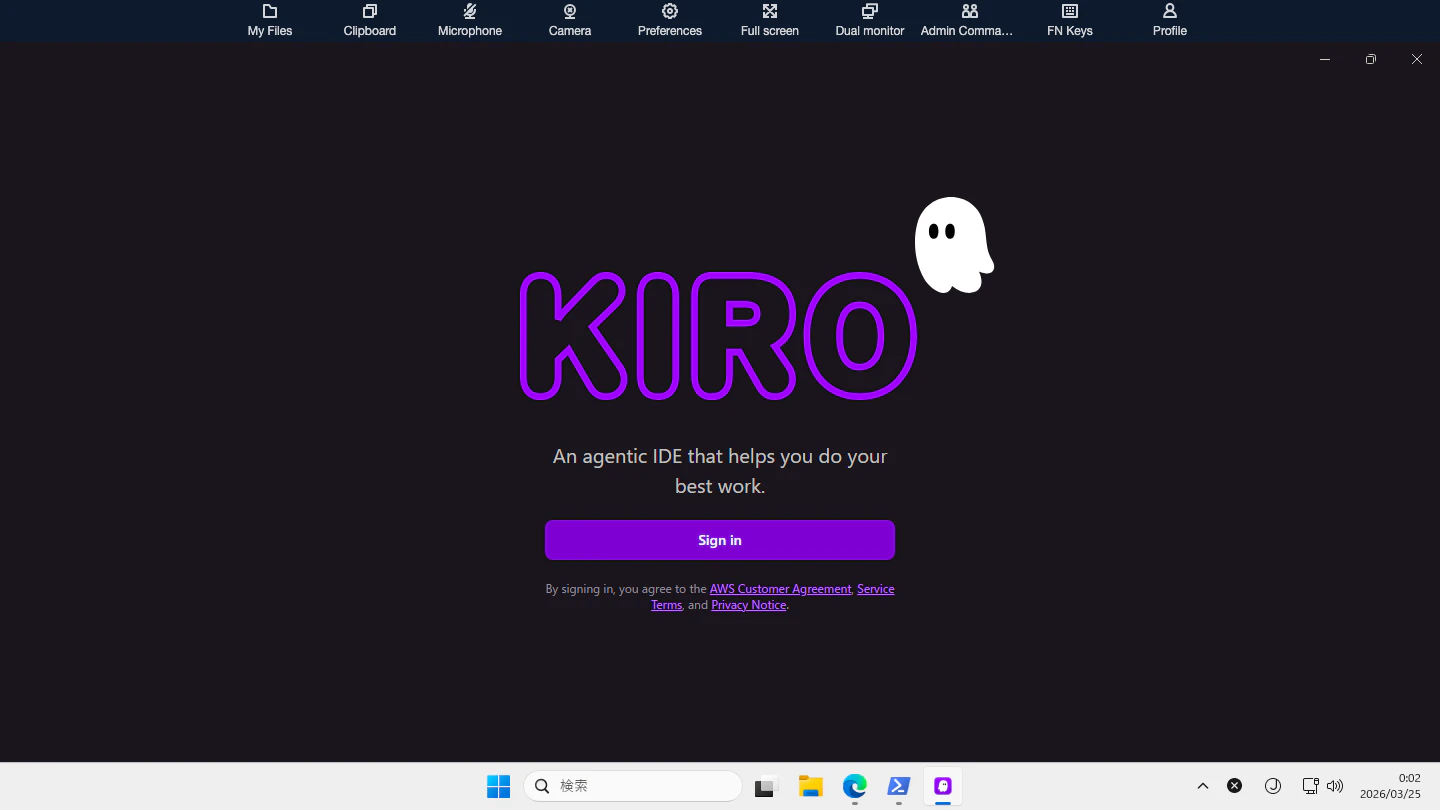Screen dimensions: 1440x810
Task: Click the black X tray icon
Action: (x=1235, y=786)
